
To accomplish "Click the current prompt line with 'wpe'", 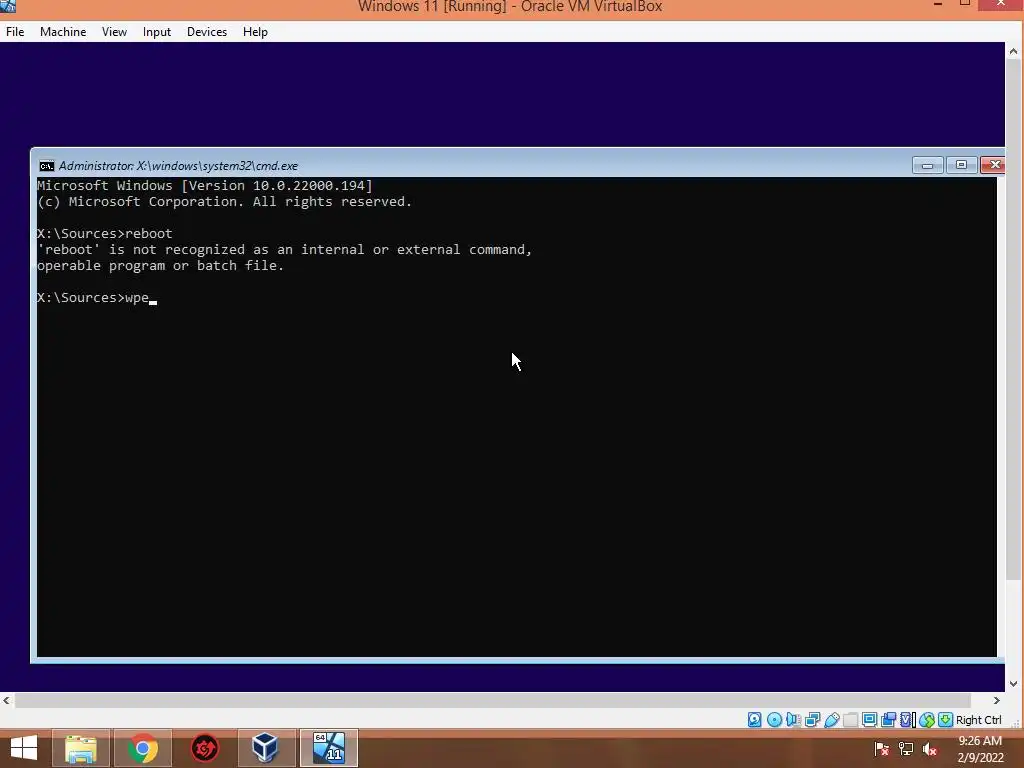I will [x=97, y=298].
